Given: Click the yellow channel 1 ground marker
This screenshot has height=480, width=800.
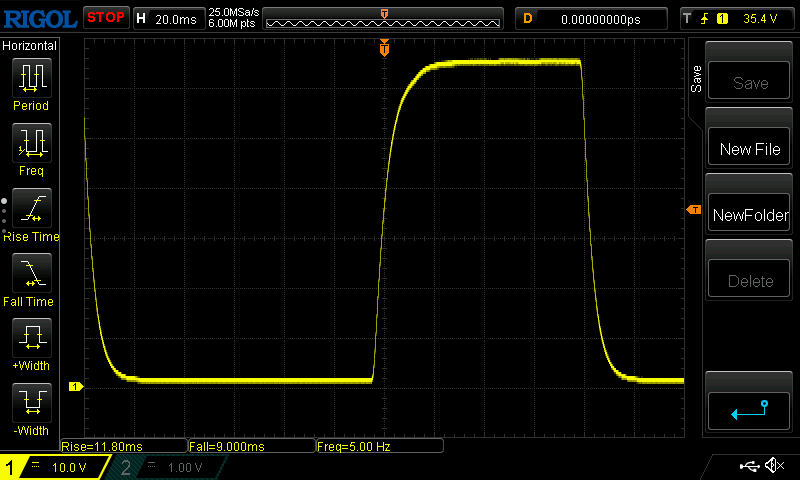Looking at the screenshot, I should click(76, 387).
